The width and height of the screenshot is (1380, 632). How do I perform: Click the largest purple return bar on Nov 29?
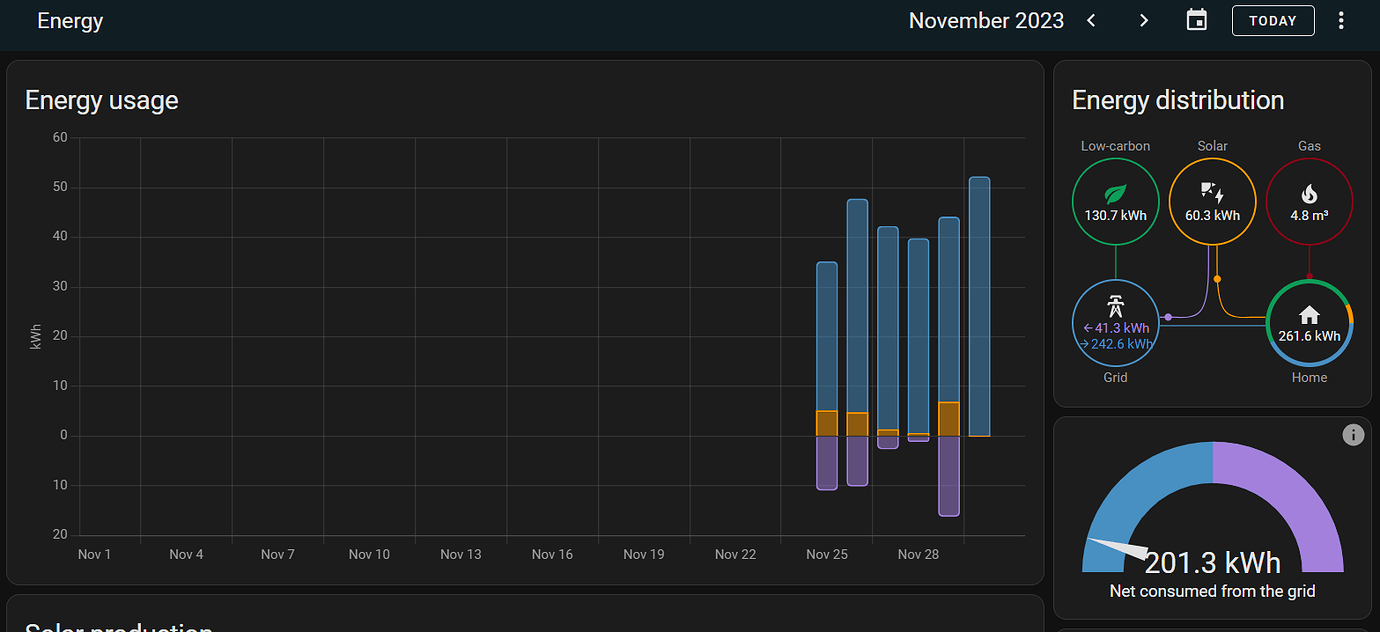coord(949,476)
